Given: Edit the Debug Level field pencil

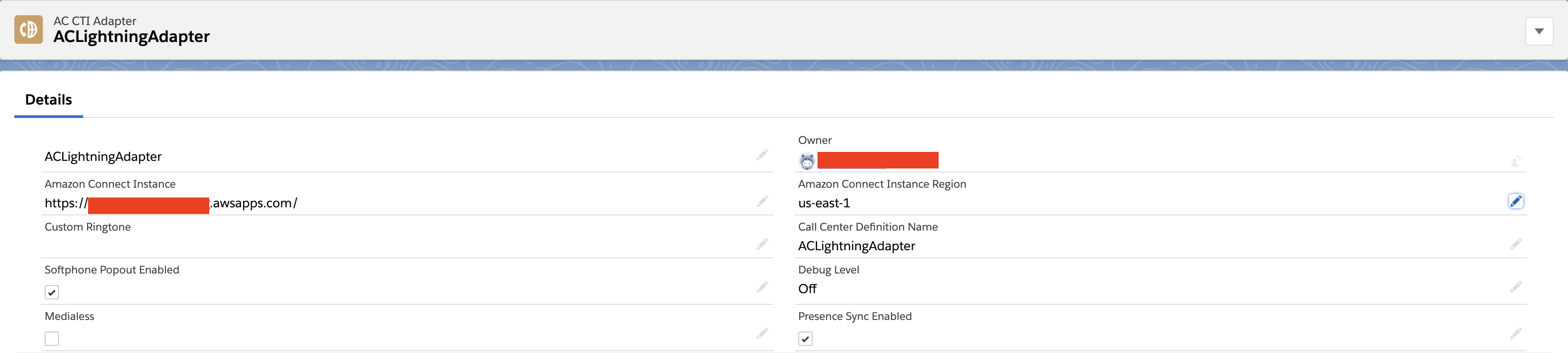Looking at the screenshot, I should [x=1516, y=287].
